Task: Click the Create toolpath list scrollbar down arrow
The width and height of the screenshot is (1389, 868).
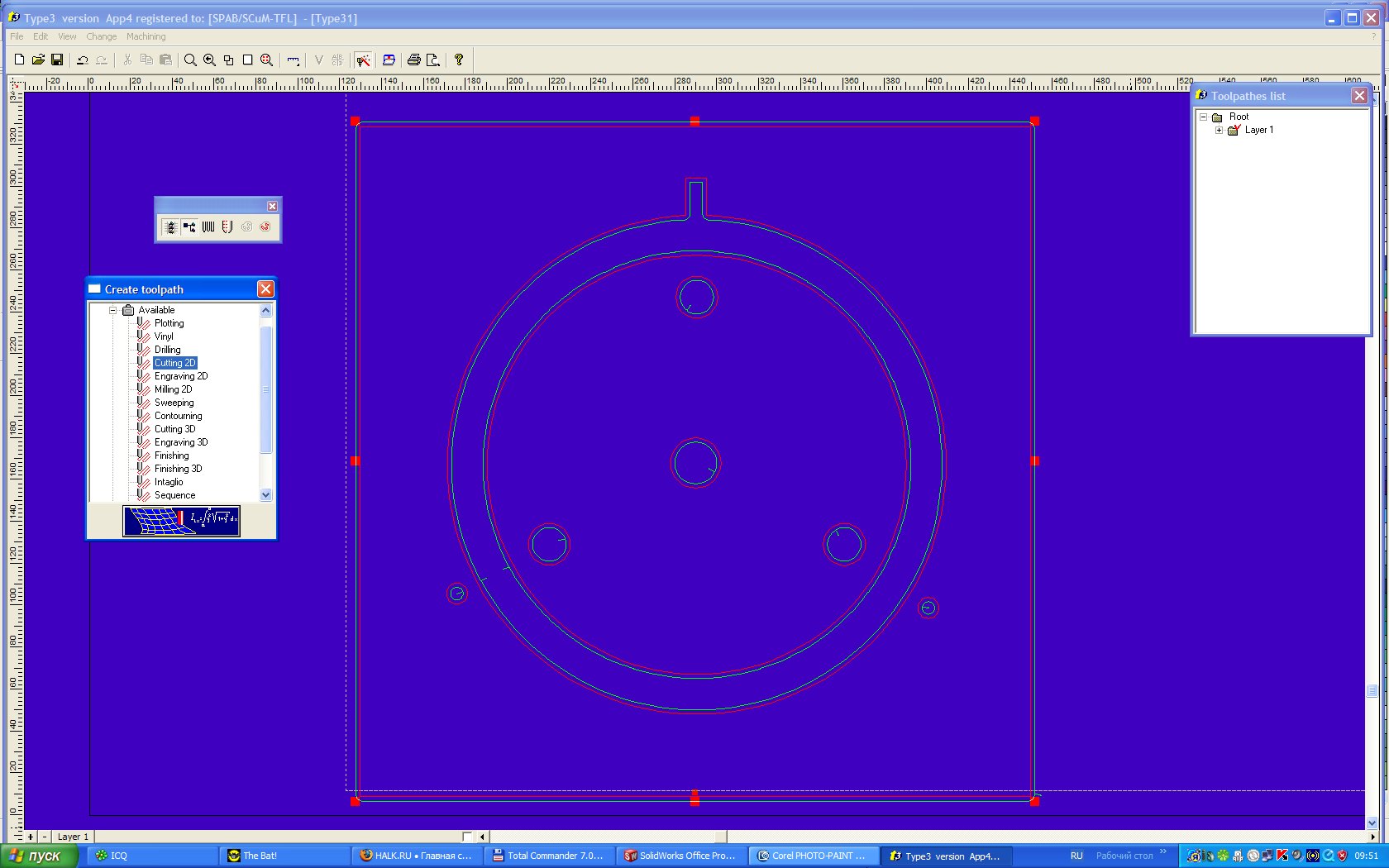Action: (265, 495)
